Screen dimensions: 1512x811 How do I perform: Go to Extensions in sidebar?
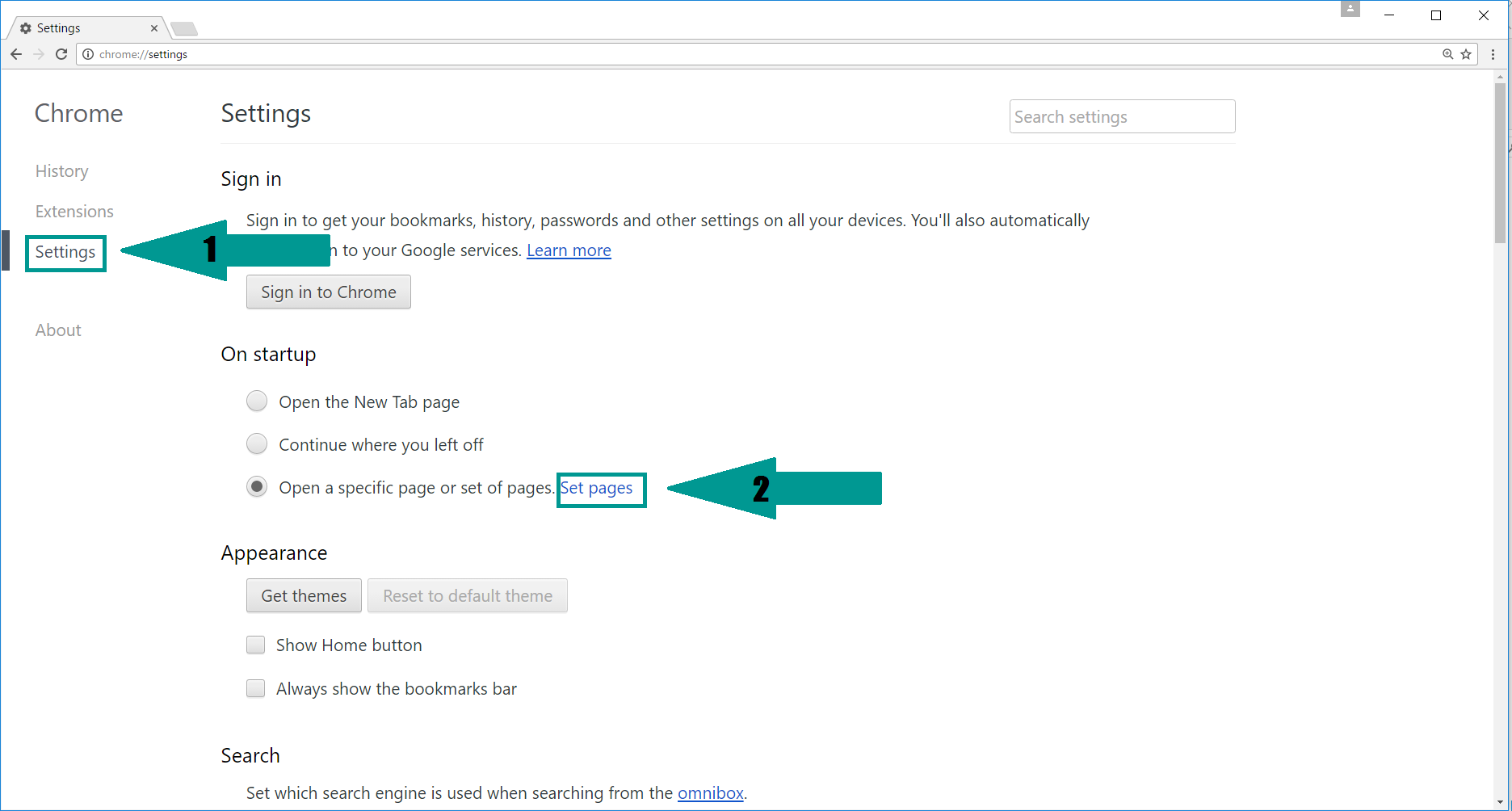pyautogui.click(x=74, y=212)
